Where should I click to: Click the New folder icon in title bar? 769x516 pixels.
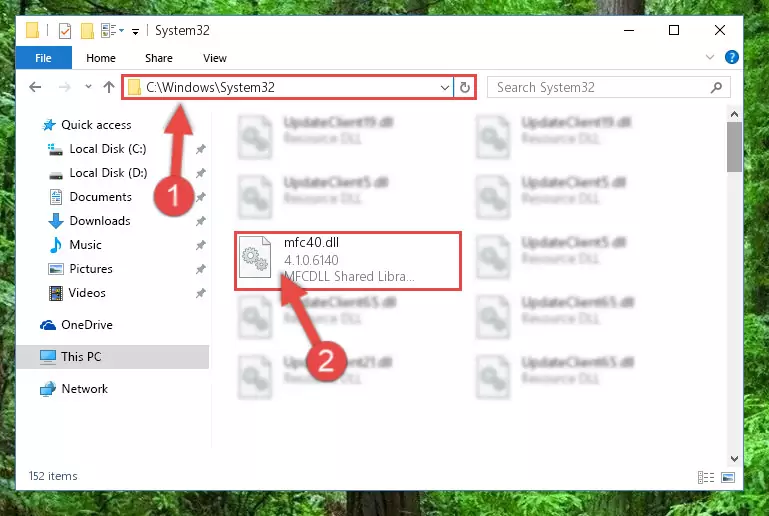[x=87, y=30]
